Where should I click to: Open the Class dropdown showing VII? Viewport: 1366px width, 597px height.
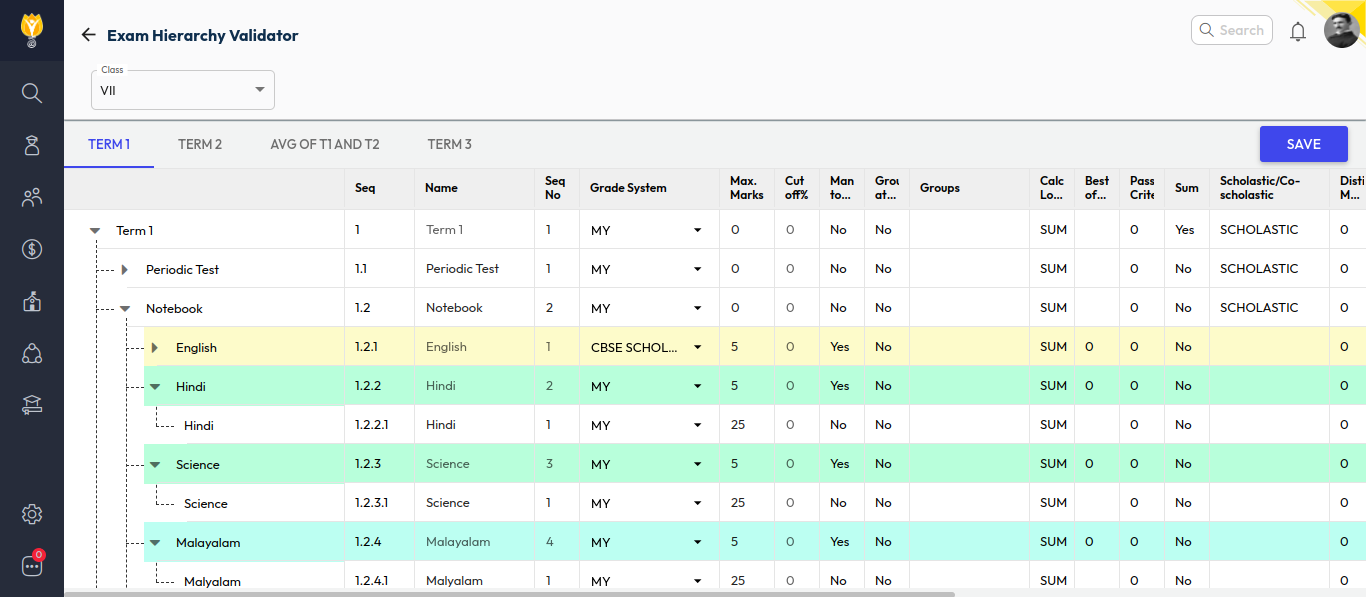[183, 90]
